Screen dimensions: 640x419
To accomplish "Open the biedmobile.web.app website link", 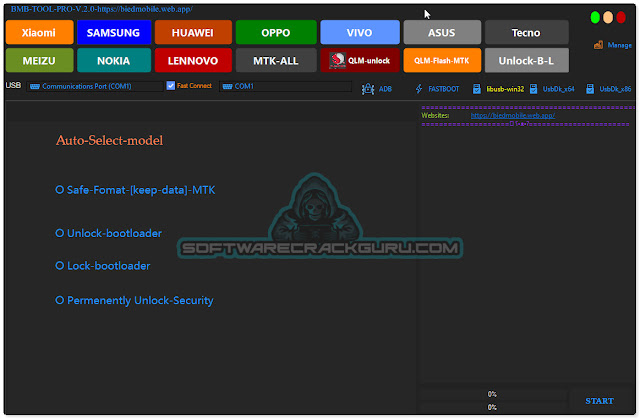I will (513, 115).
